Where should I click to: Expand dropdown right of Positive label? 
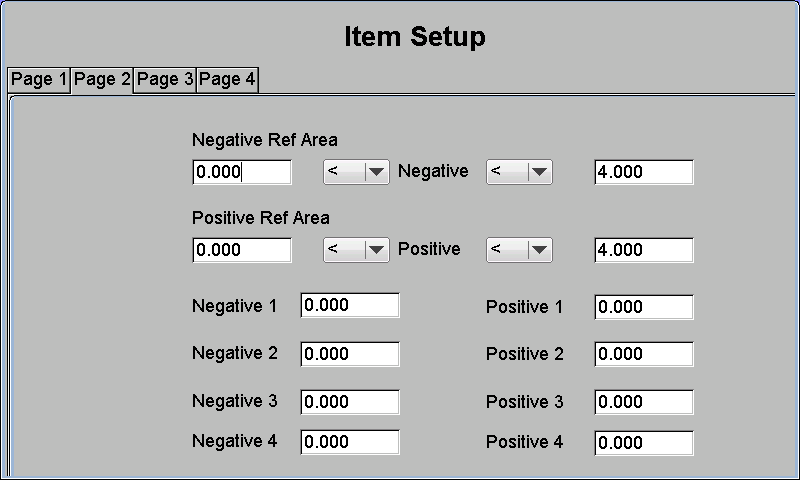pyautogui.click(x=519, y=250)
